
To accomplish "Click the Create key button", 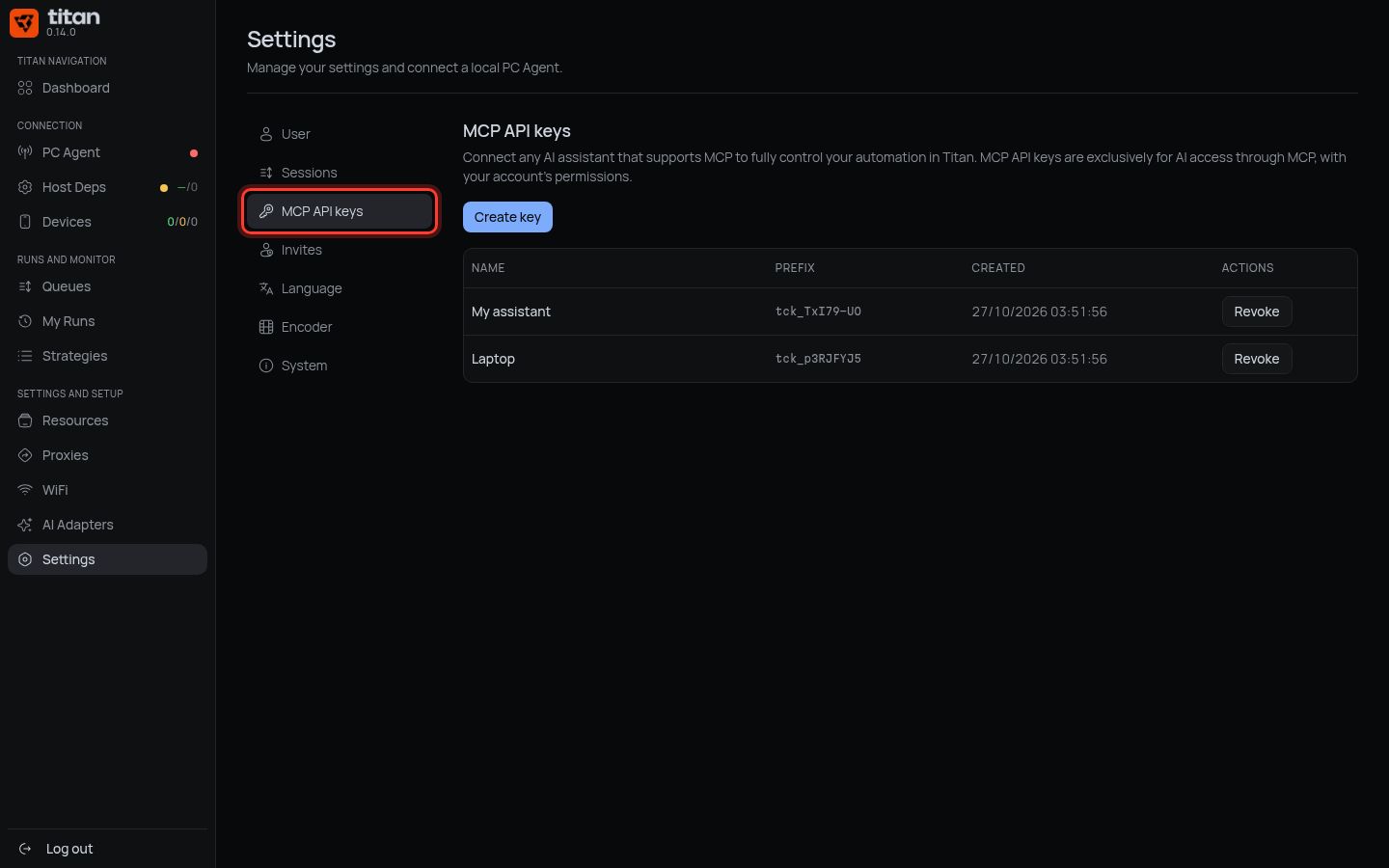I will pos(507,217).
